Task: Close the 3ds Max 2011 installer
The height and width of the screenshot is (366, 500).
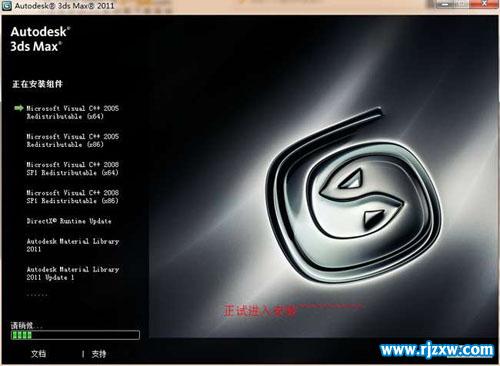Action: [485, 4]
